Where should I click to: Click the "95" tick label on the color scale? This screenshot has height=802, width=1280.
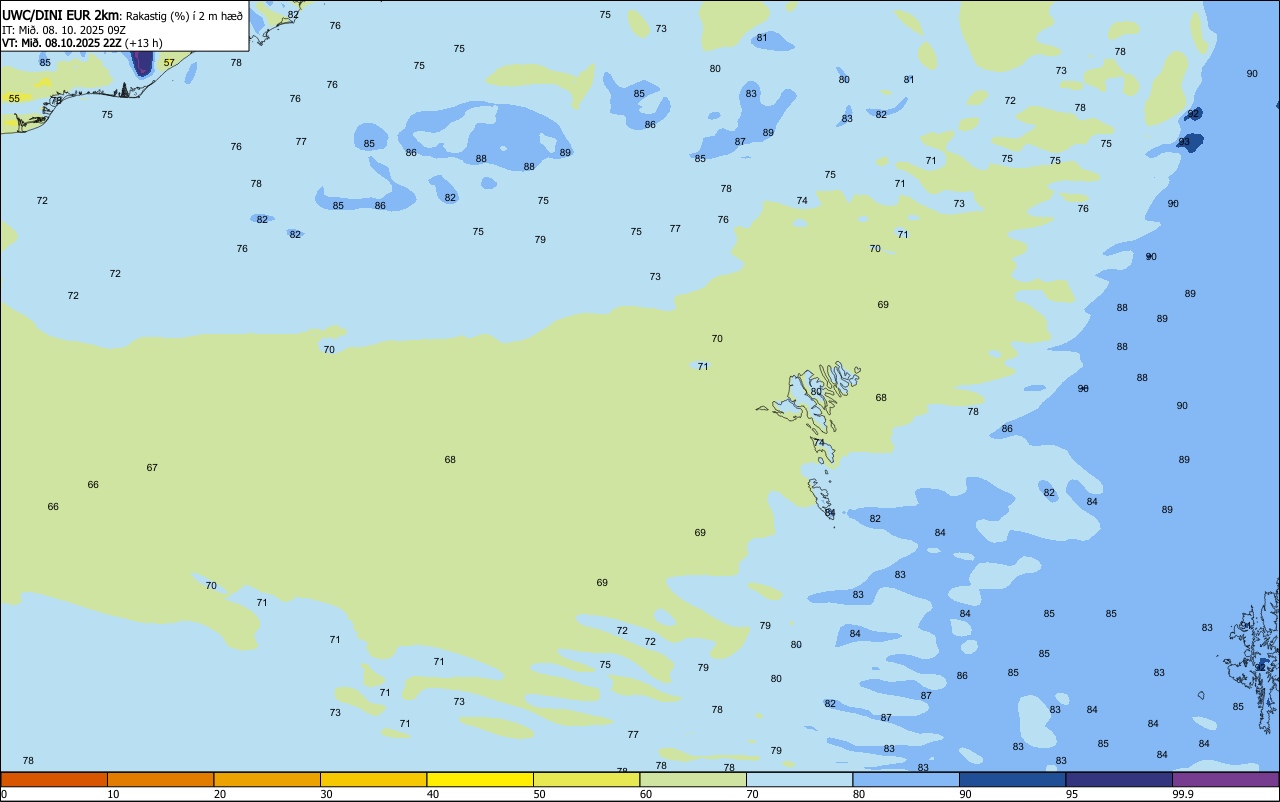[x=1072, y=794]
